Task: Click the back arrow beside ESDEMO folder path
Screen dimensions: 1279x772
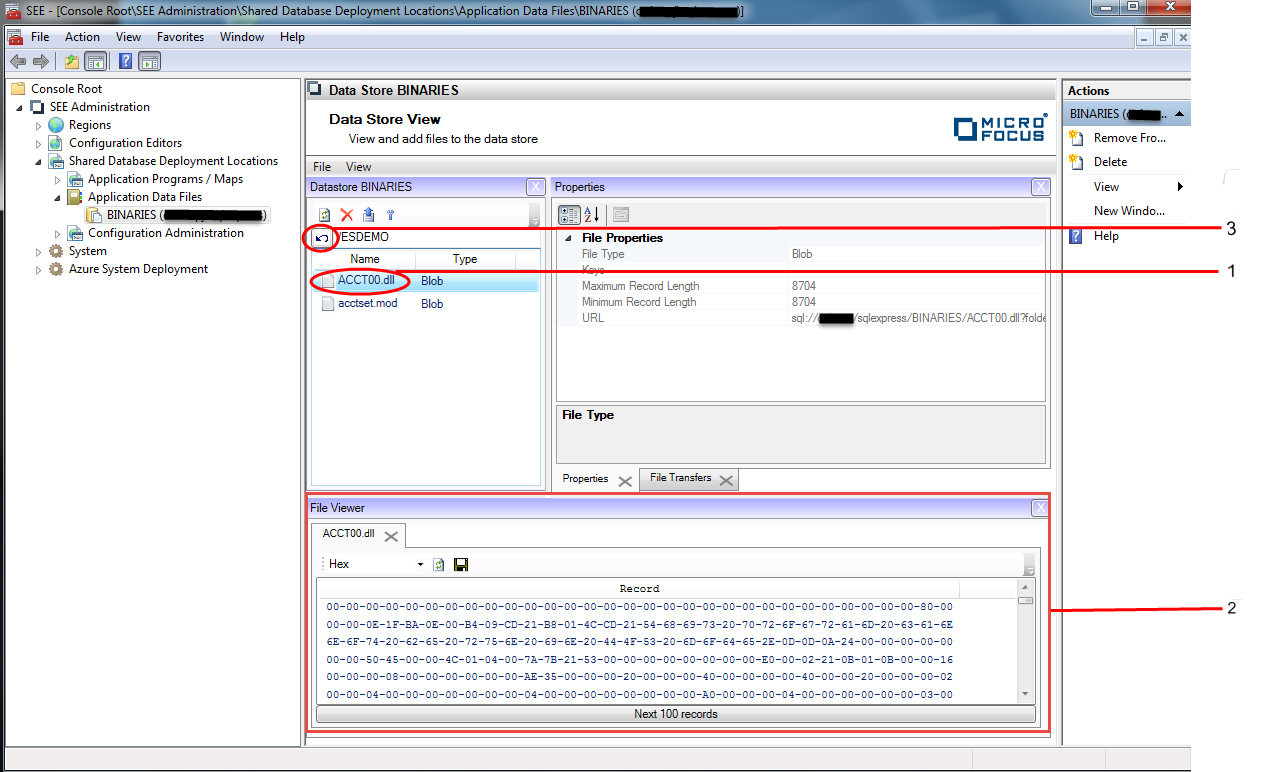Action: tap(322, 239)
